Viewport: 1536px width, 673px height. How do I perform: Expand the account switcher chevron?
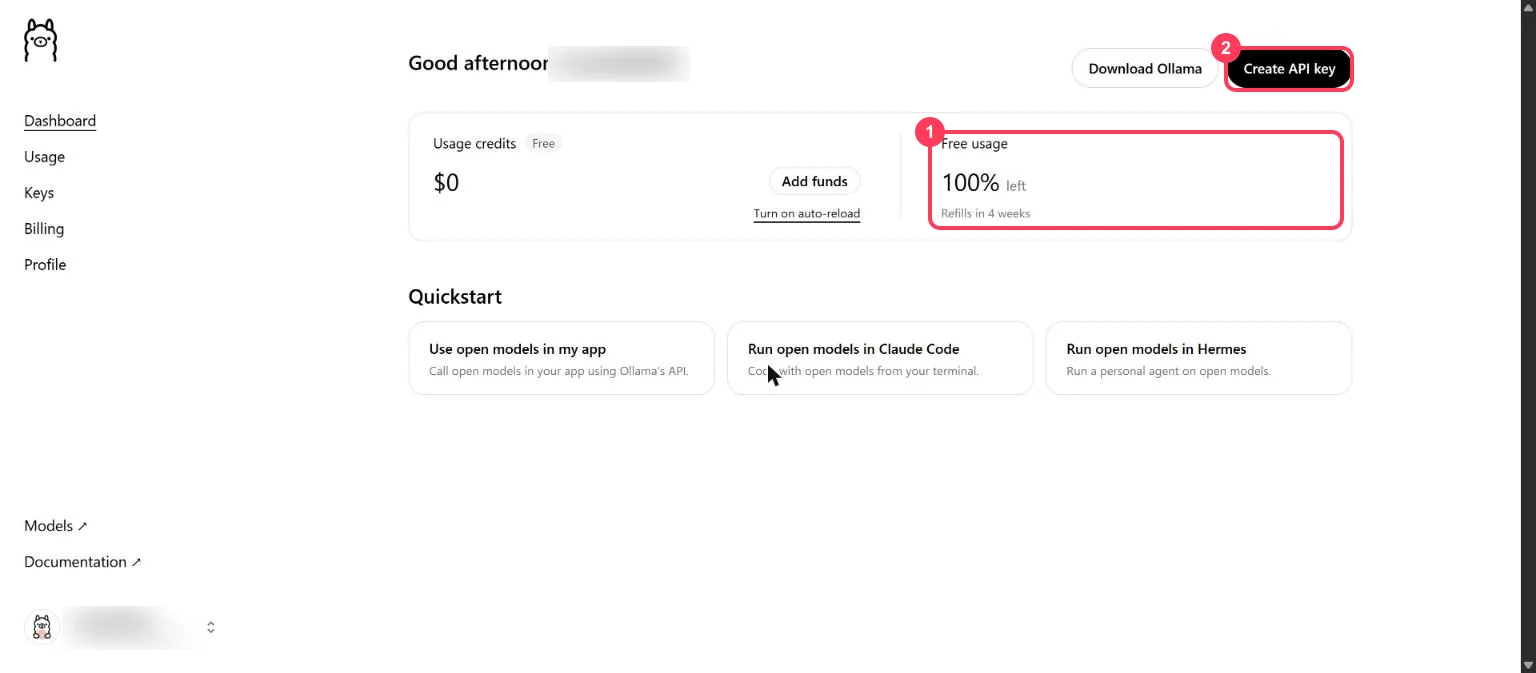[x=211, y=628]
